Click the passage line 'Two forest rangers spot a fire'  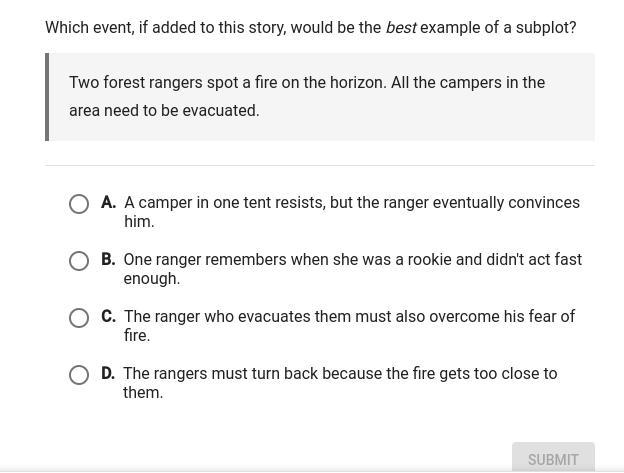307,83
